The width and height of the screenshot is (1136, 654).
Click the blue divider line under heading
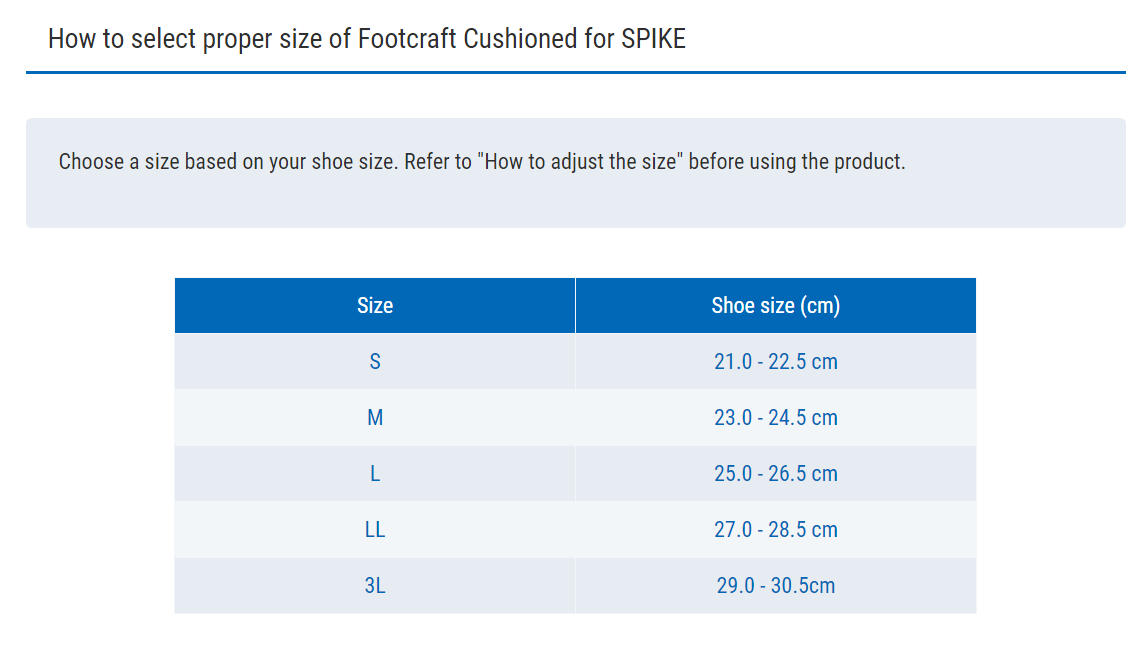click(575, 72)
